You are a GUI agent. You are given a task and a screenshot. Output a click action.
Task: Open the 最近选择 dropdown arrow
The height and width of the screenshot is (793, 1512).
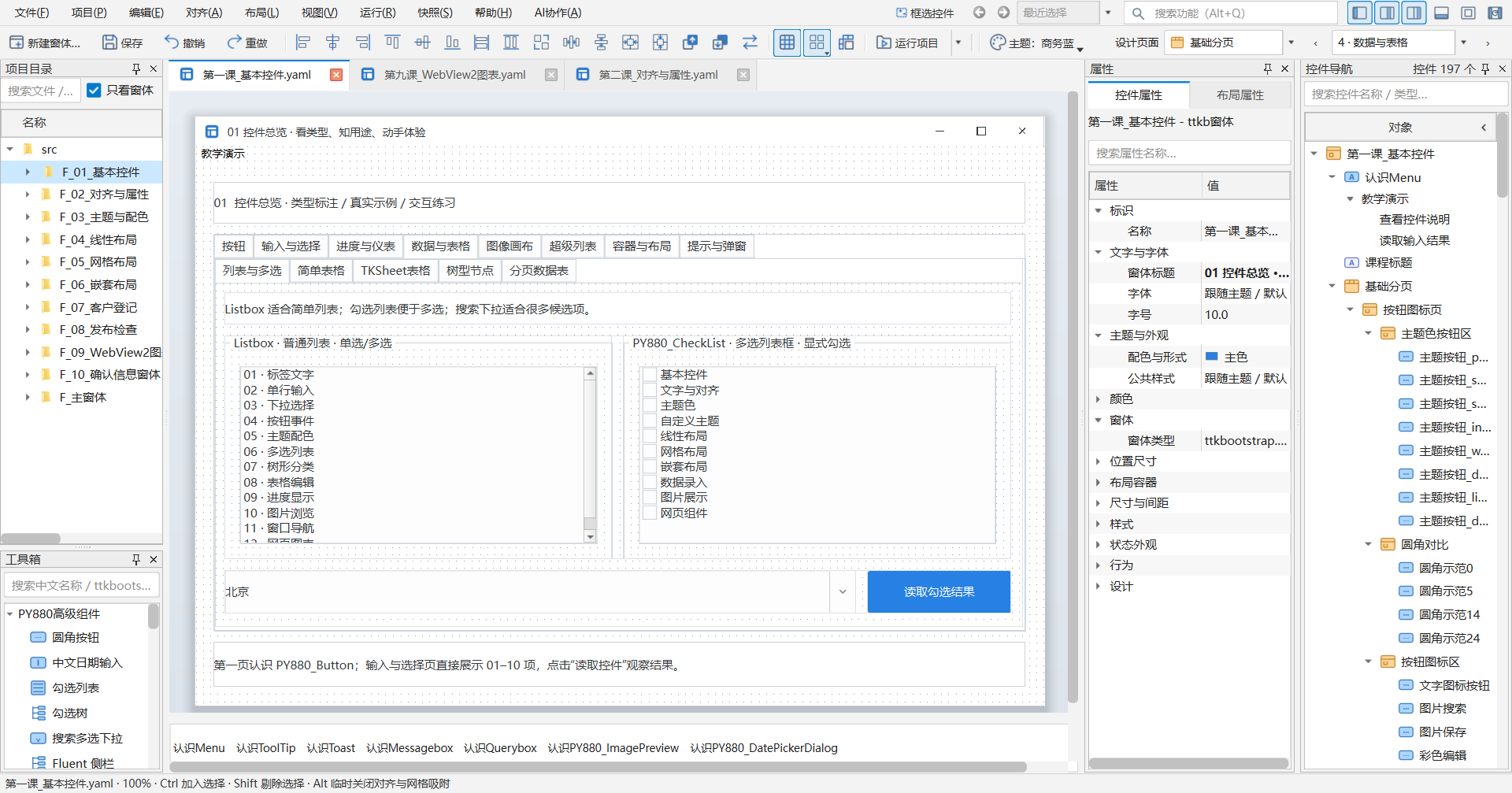(x=1108, y=13)
